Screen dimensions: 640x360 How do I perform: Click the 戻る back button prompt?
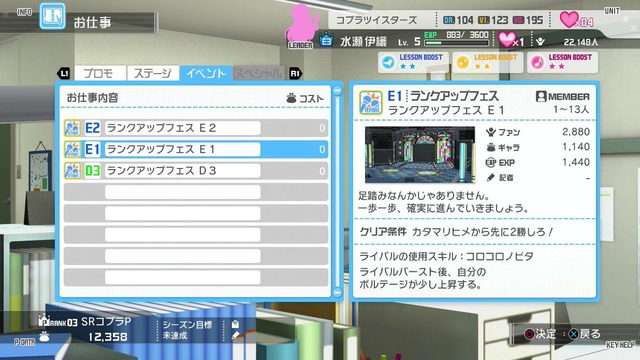coord(584,334)
